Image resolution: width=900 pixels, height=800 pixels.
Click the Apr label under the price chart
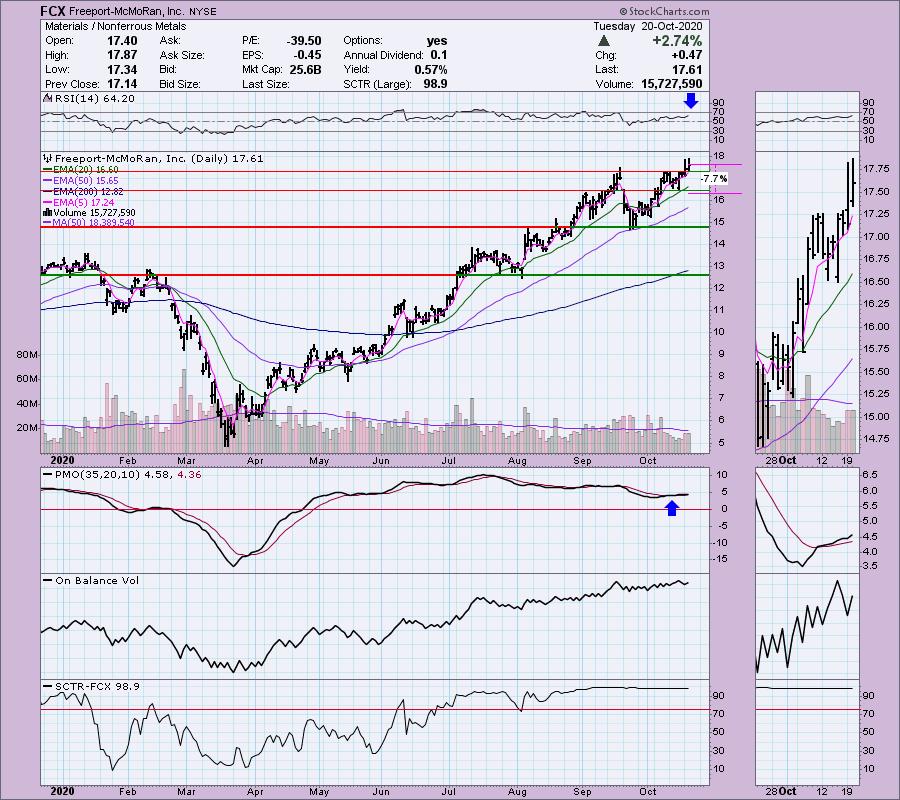[x=255, y=461]
